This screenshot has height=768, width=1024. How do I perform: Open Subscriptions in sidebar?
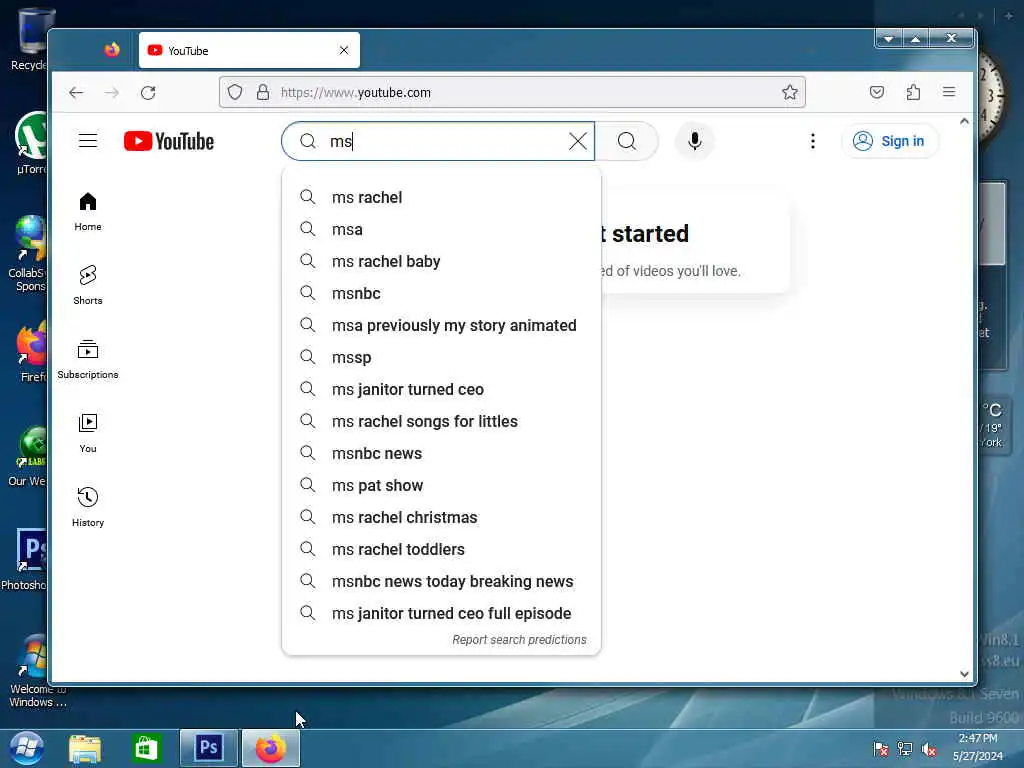[x=88, y=359]
